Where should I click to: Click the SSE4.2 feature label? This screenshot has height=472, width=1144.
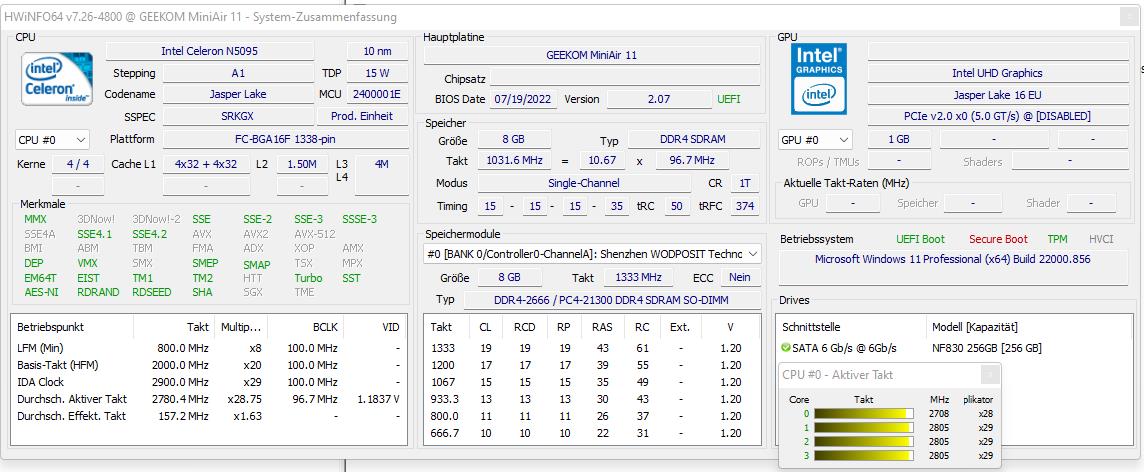(150, 234)
